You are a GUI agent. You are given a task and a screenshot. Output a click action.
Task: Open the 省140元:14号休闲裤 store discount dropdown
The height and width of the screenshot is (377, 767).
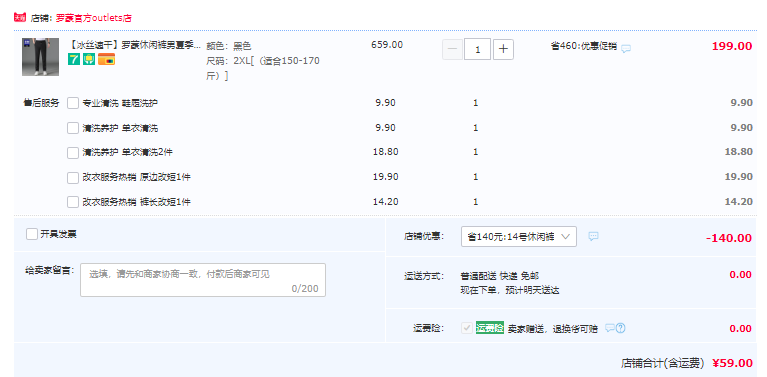pos(519,237)
